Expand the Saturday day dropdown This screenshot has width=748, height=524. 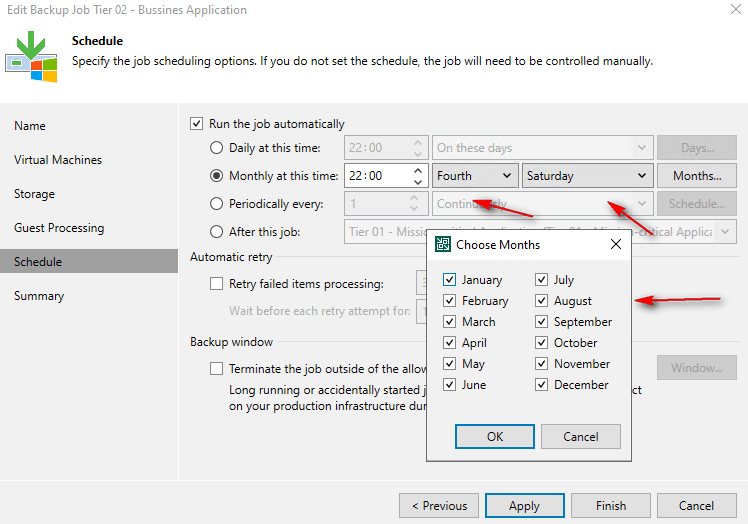pos(587,176)
